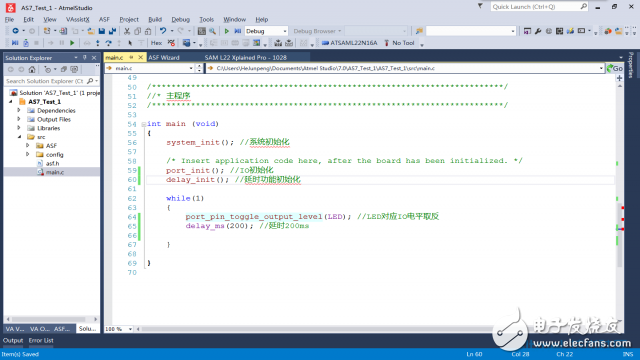Collapse the AS7_Test_1 project node
Image resolution: width=640 pixels, height=360 pixels.
point(11,102)
